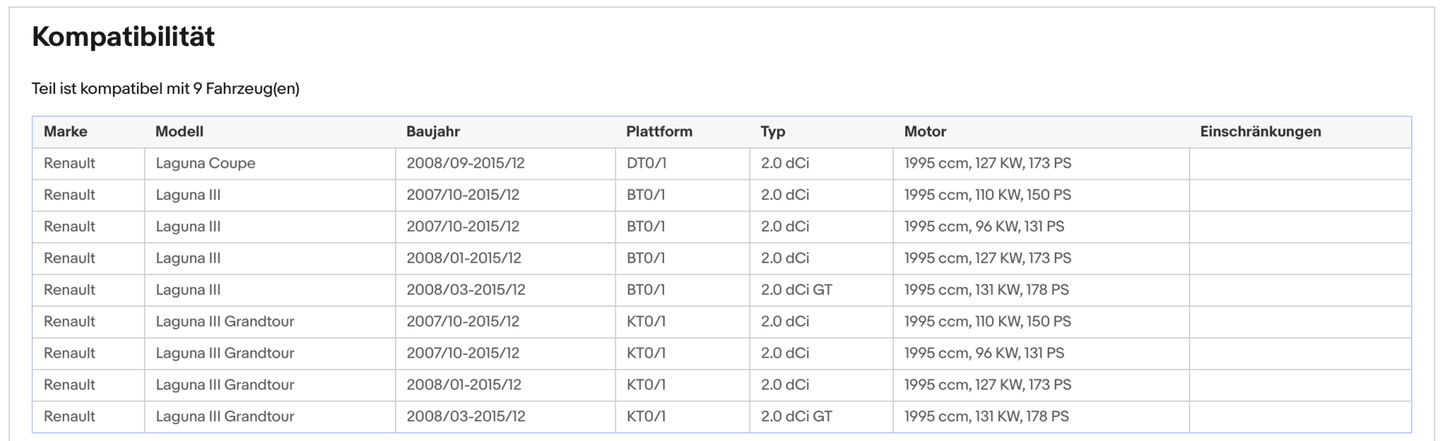
Task: Select 2008/01-2015/12 Baujahr for Laguna III Grandtour
Action: point(464,385)
